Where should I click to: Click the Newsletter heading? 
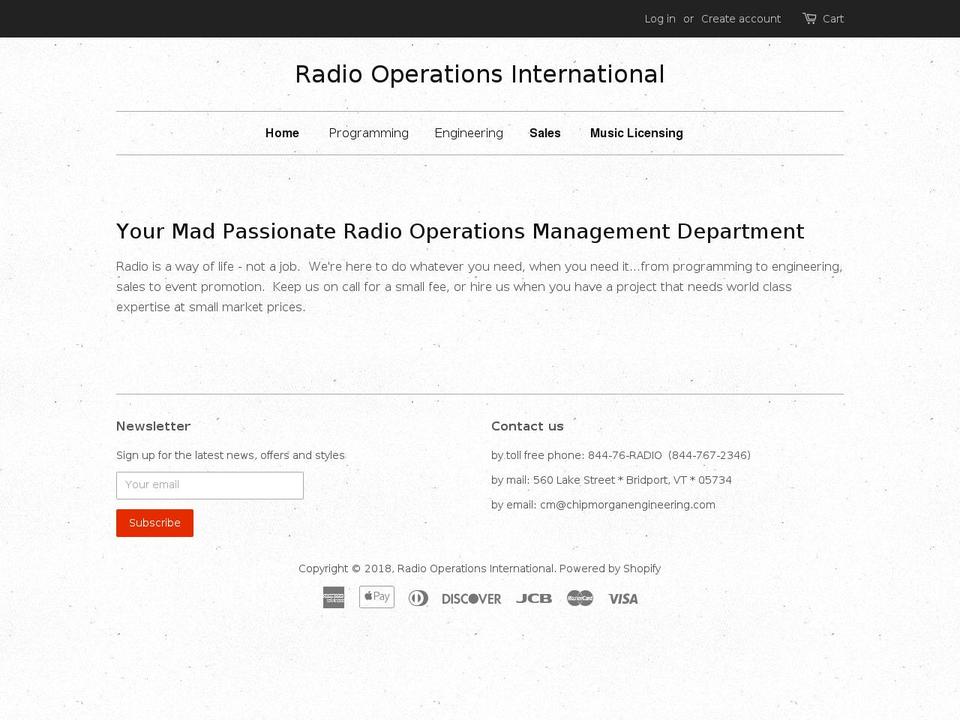click(x=153, y=426)
